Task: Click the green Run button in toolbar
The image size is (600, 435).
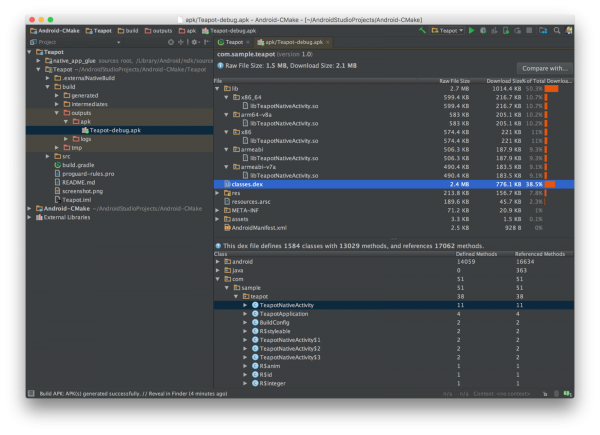Action: (471, 31)
